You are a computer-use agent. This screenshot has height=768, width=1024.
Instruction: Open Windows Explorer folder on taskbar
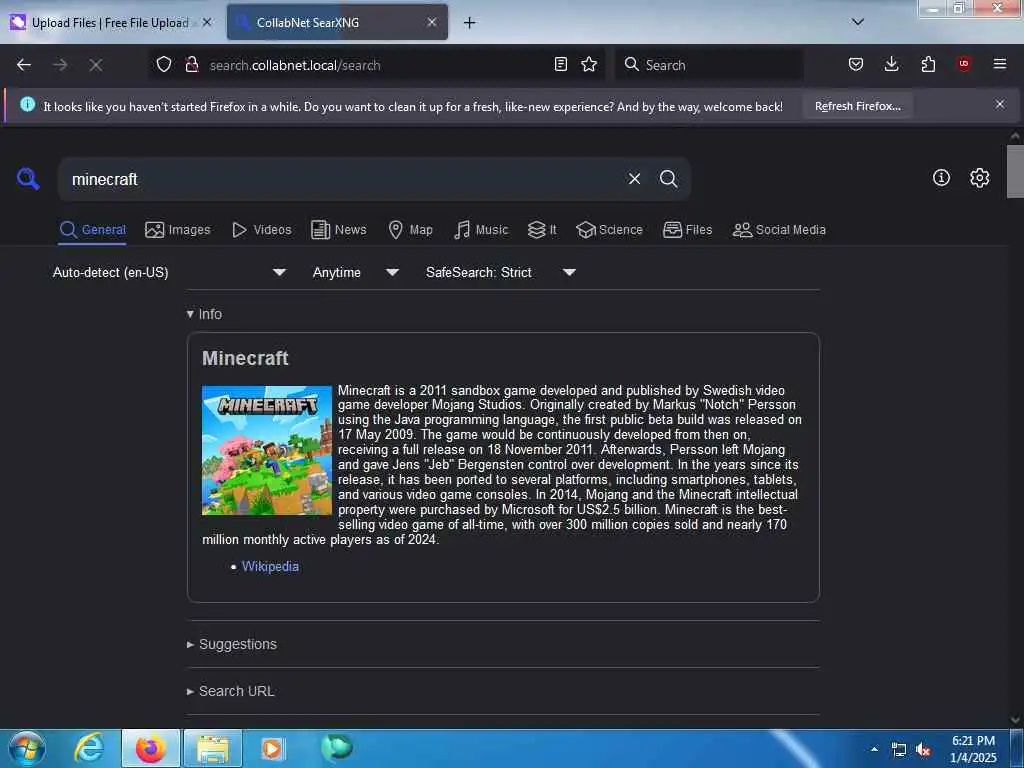coord(213,748)
